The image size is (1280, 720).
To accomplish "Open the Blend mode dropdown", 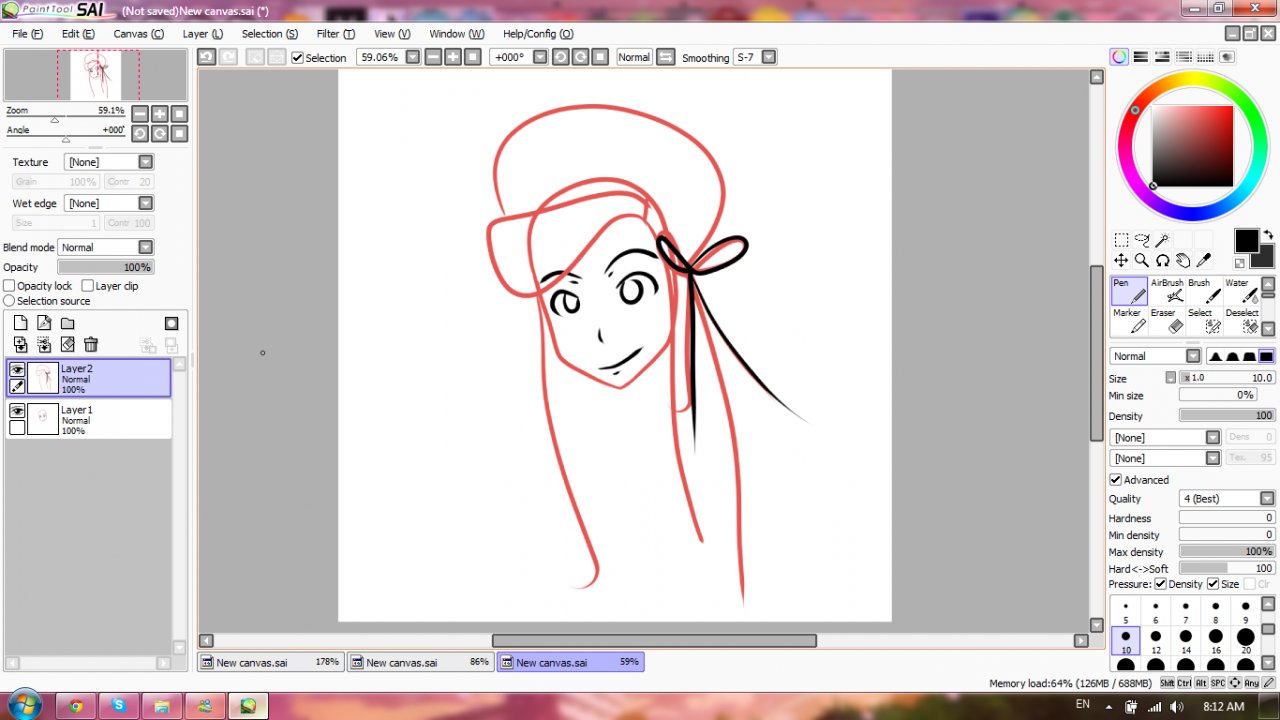I will coord(146,247).
